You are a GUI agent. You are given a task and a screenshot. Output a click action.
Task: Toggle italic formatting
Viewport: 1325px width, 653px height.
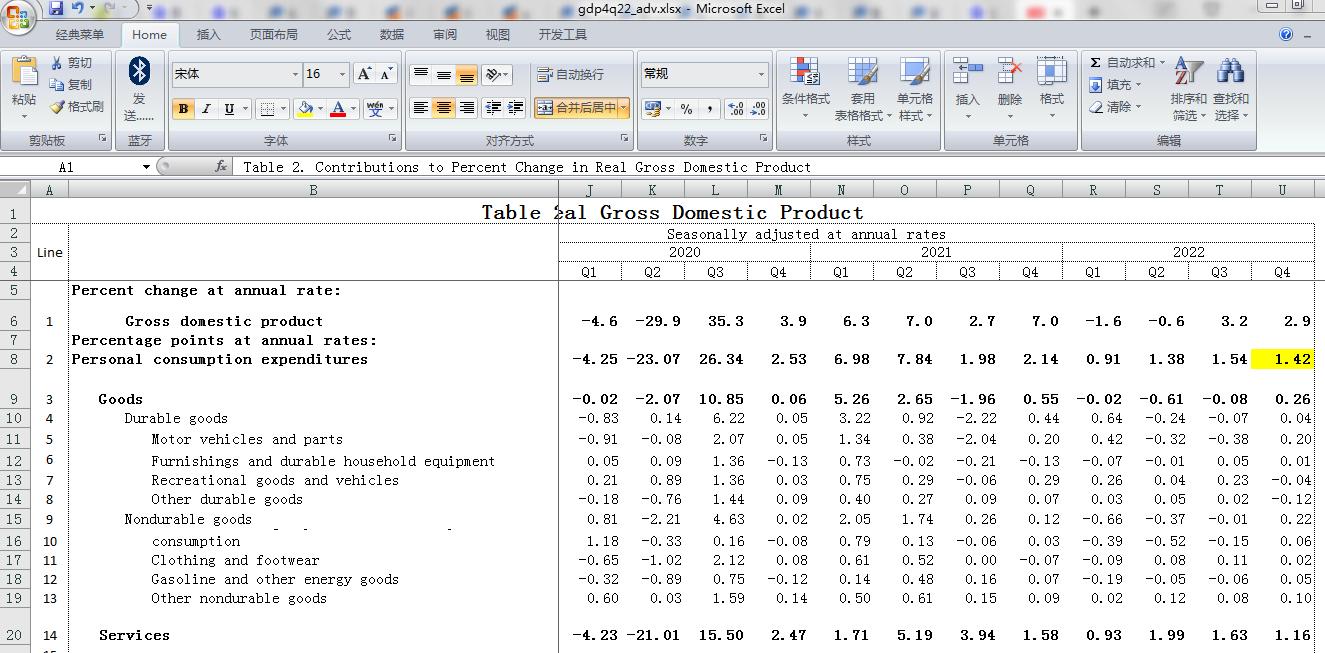[x=206, y=109]
